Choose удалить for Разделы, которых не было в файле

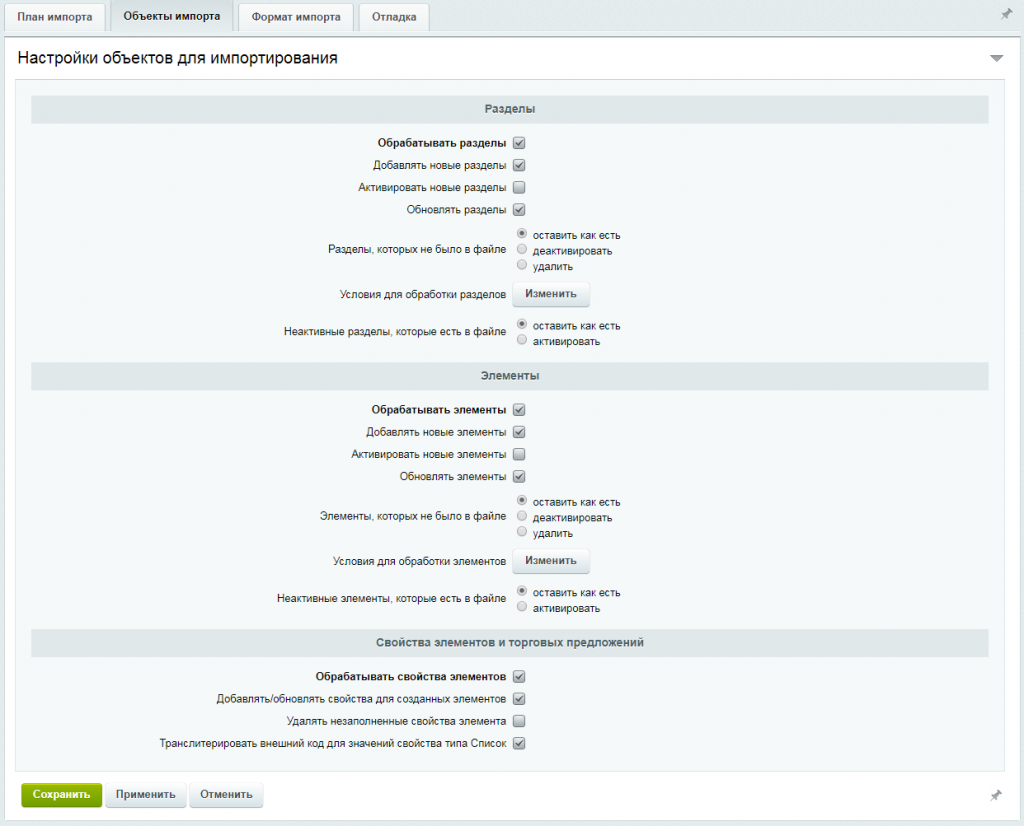coord(522,265)
